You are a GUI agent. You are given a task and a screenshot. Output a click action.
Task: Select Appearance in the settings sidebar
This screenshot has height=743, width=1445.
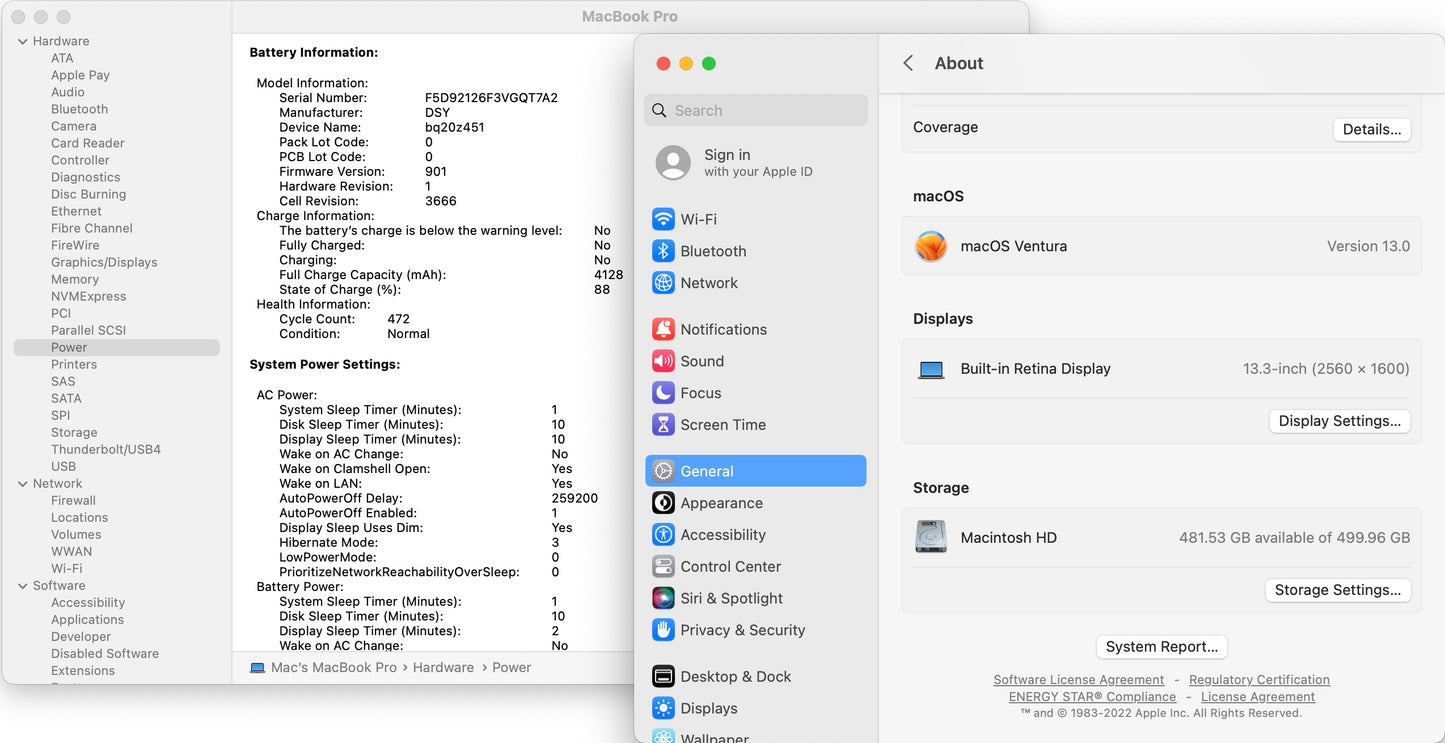tap(721, 503)
